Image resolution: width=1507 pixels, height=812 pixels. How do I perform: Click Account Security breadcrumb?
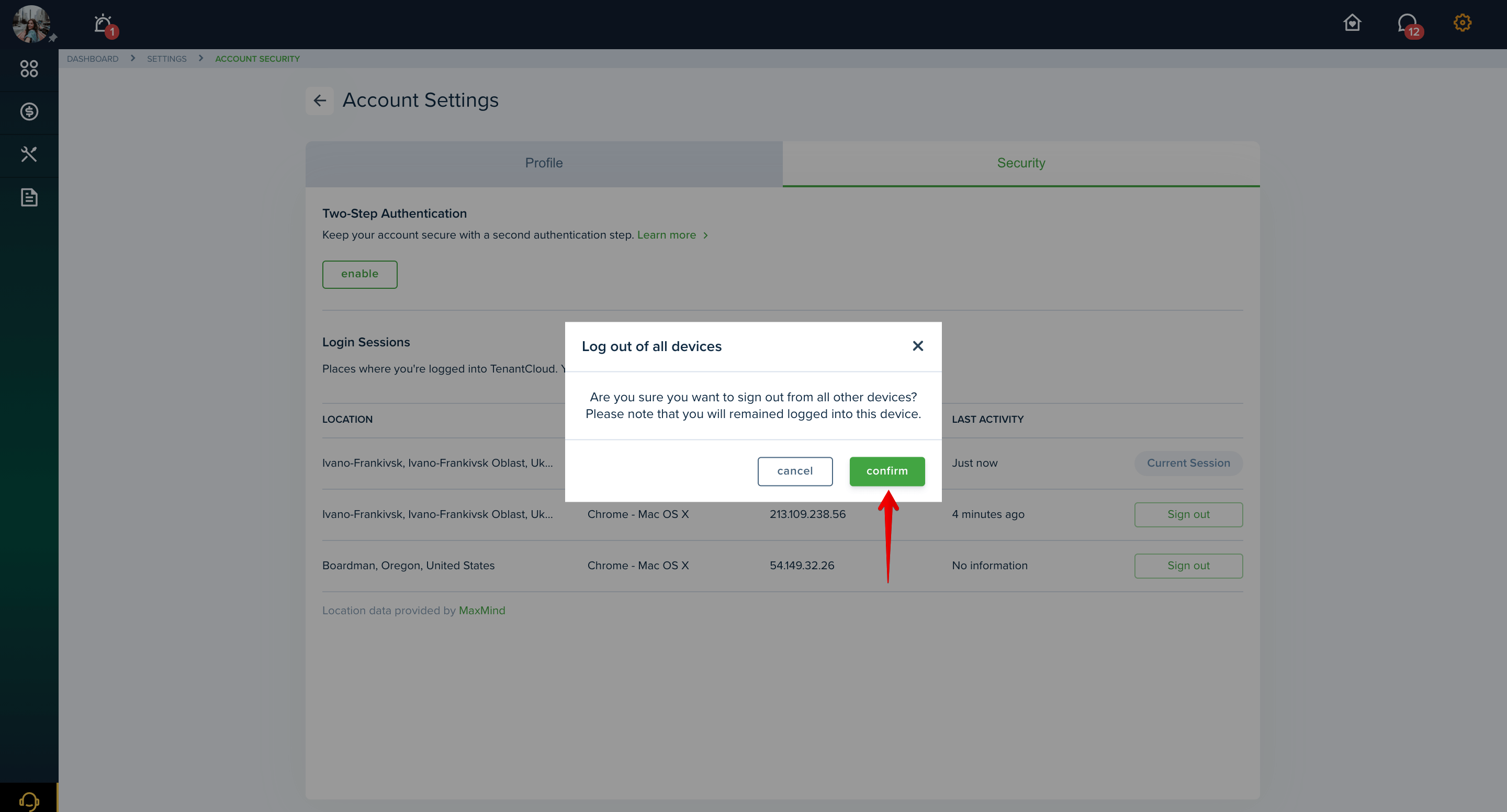point(257,59)
